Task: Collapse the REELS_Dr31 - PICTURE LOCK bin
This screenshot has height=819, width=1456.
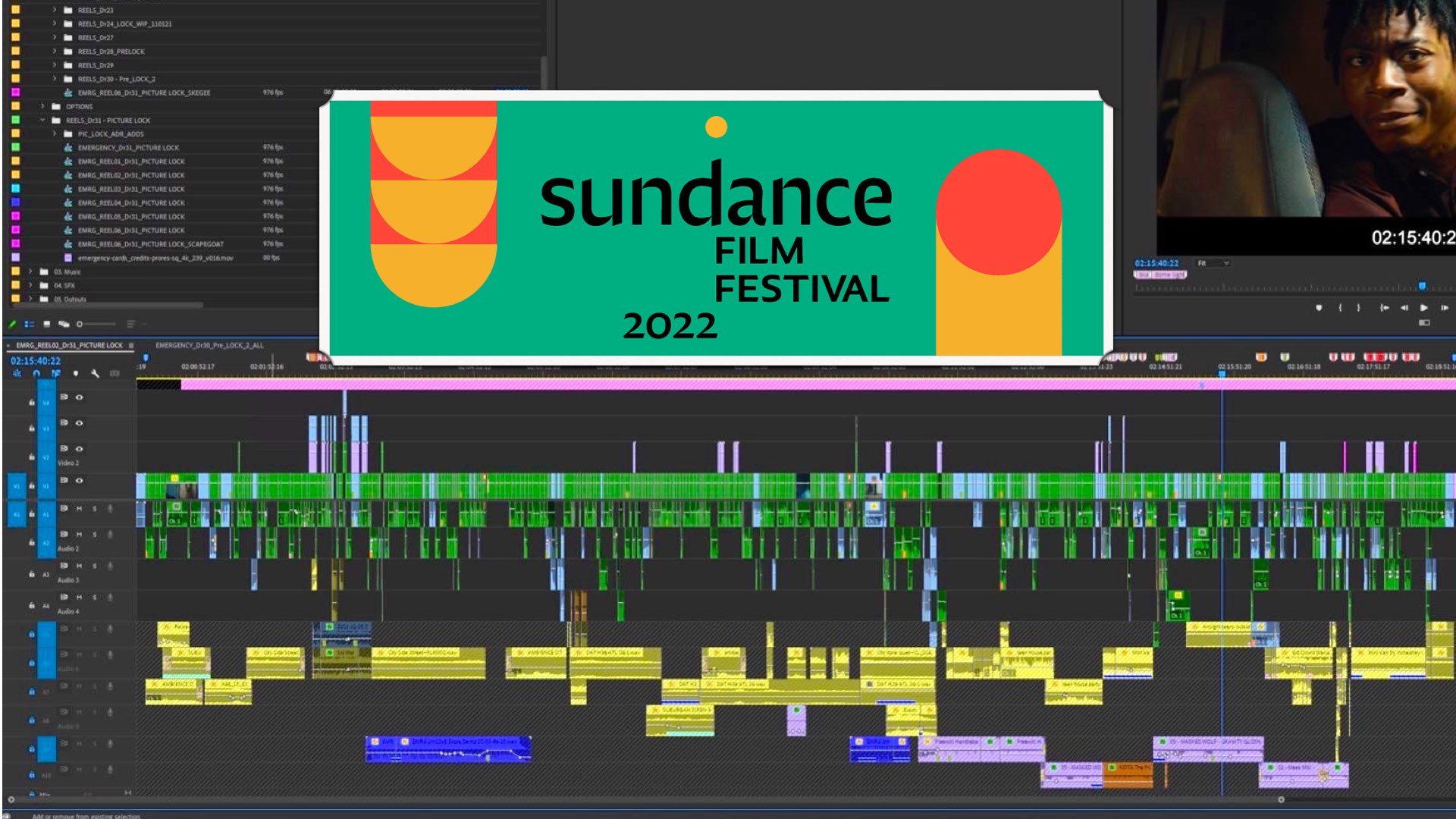Action: point(42,120)
